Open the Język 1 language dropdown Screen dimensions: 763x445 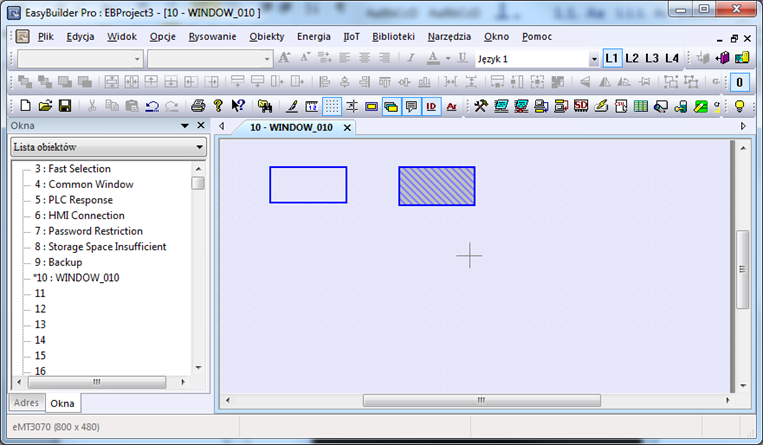(594, 59)
